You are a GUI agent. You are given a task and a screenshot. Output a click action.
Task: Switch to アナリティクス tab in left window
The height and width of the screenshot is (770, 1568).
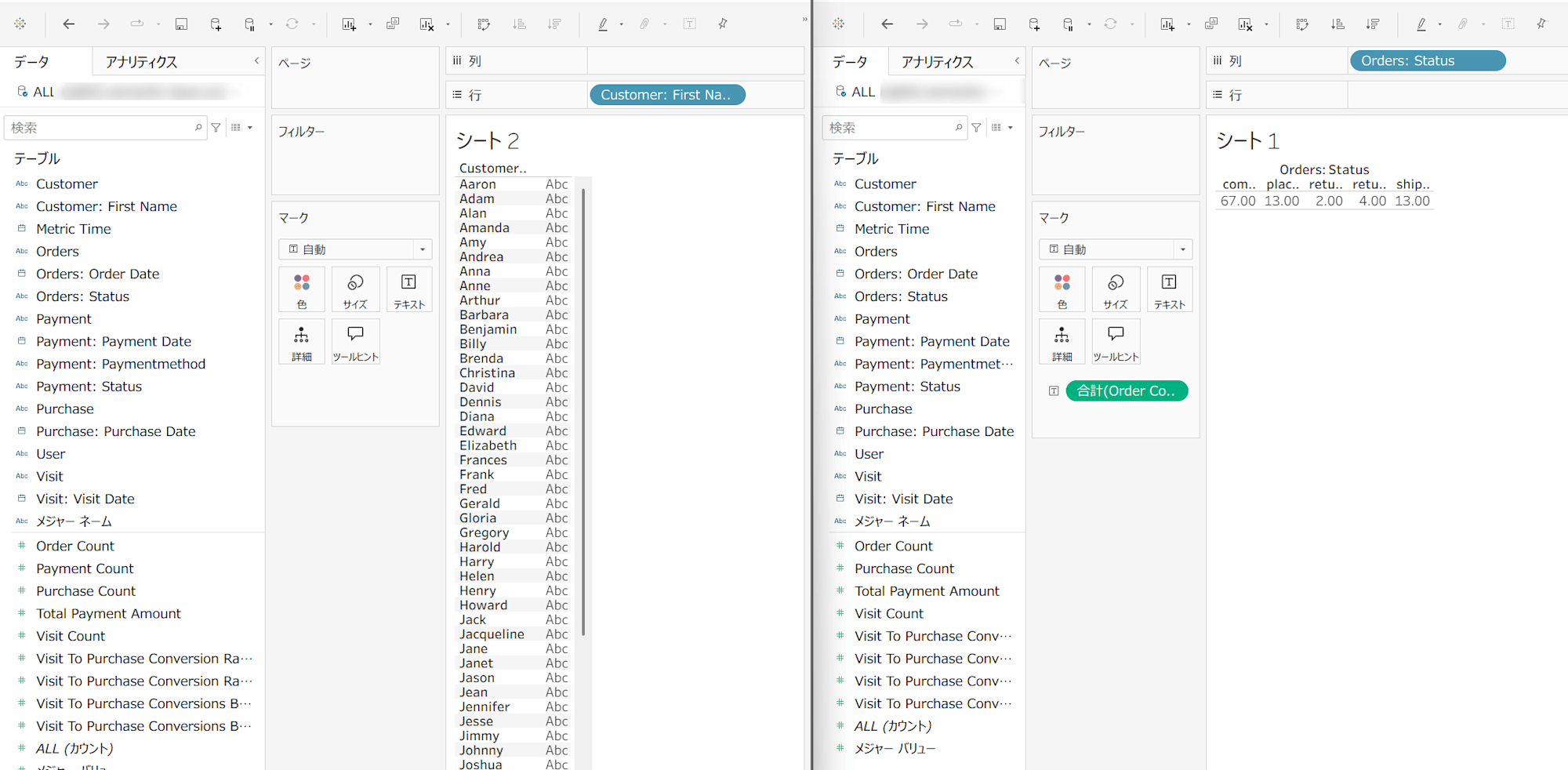point(142,62)
